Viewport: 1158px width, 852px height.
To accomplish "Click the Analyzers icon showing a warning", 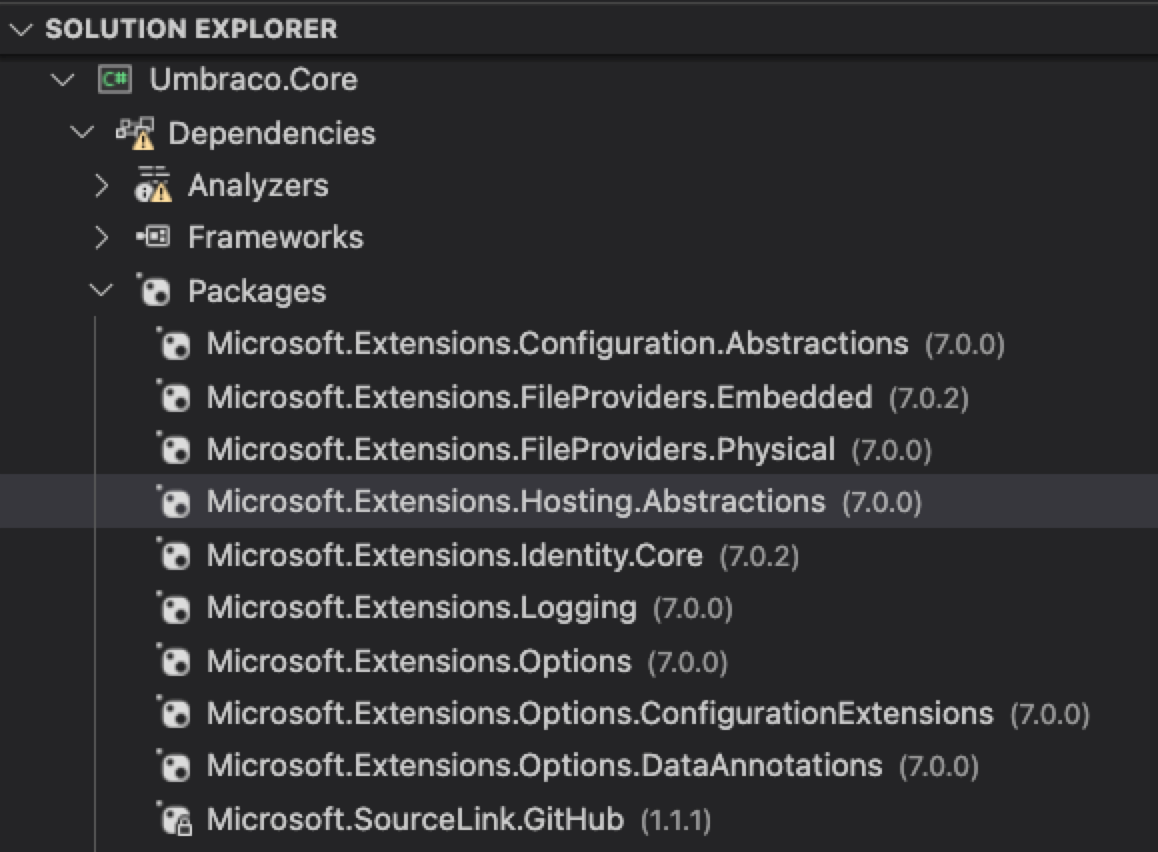I will 150,184.
